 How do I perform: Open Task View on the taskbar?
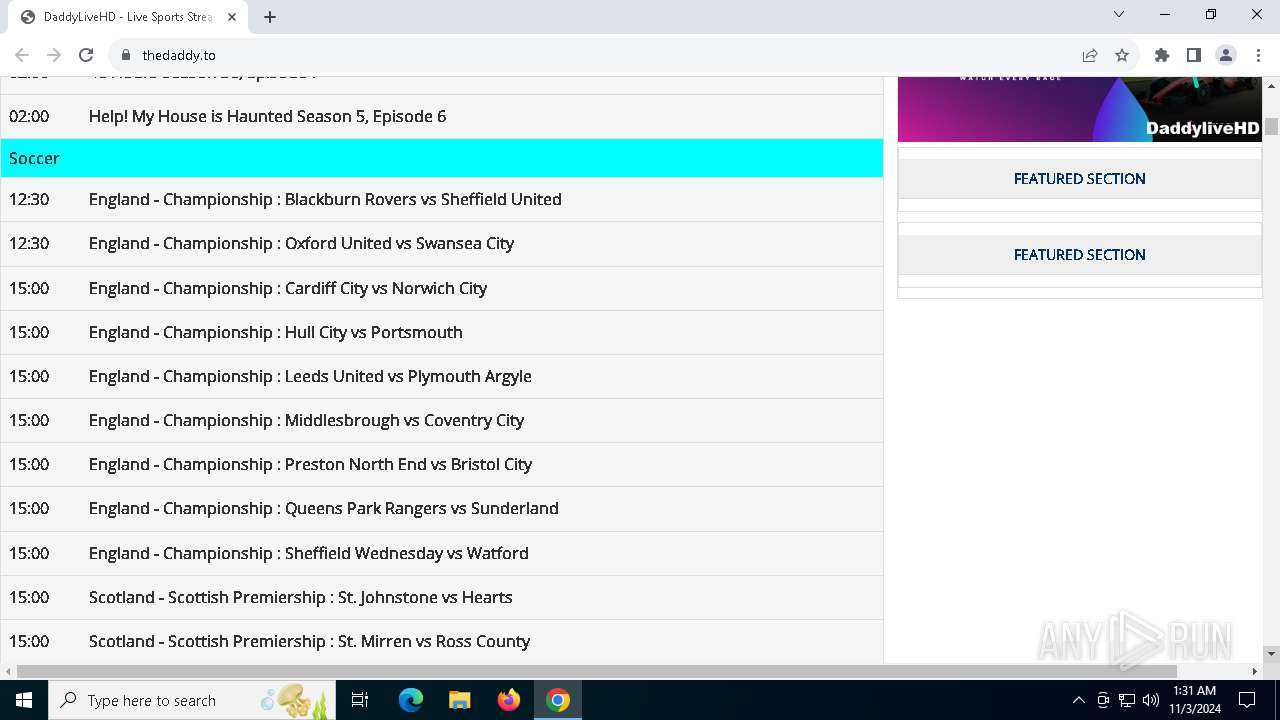pyautogui.click(x=360, y=700)
